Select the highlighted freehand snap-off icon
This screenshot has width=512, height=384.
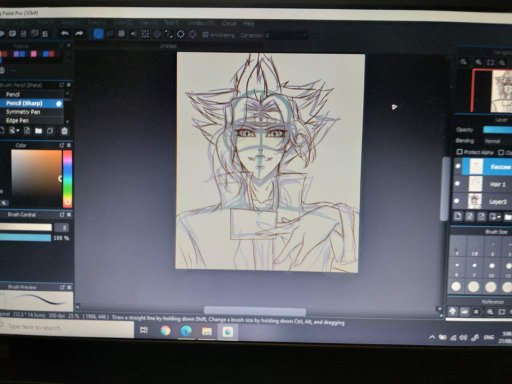coord(98,34)
